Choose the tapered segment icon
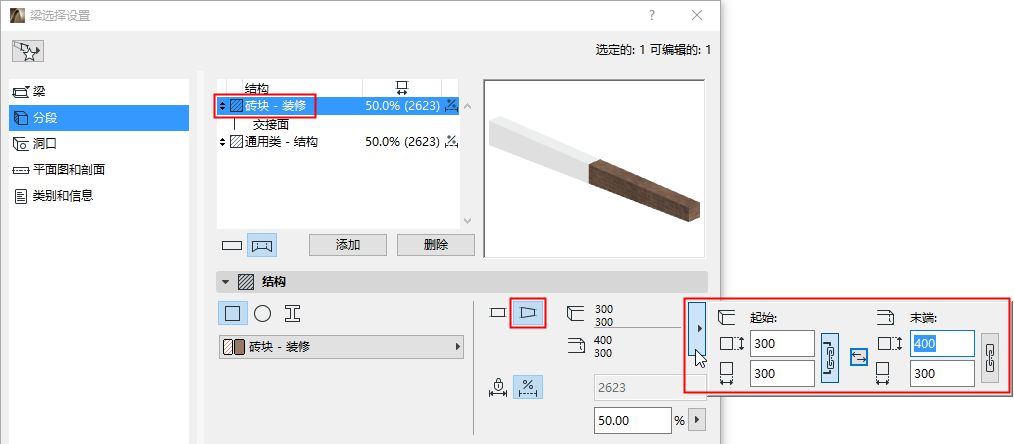 (x=528, y=313)
